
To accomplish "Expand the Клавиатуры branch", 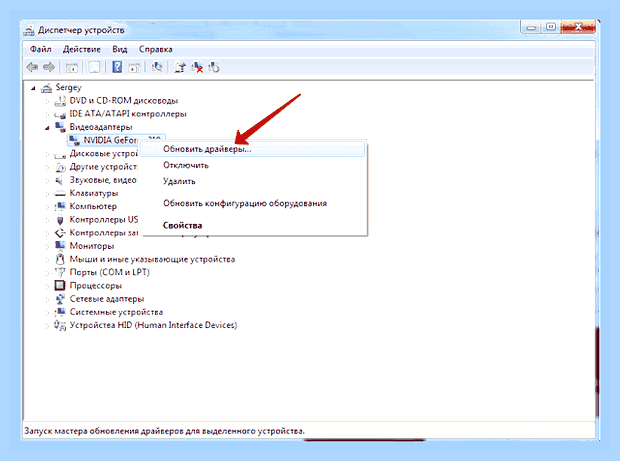I will [x=47, y=193].
